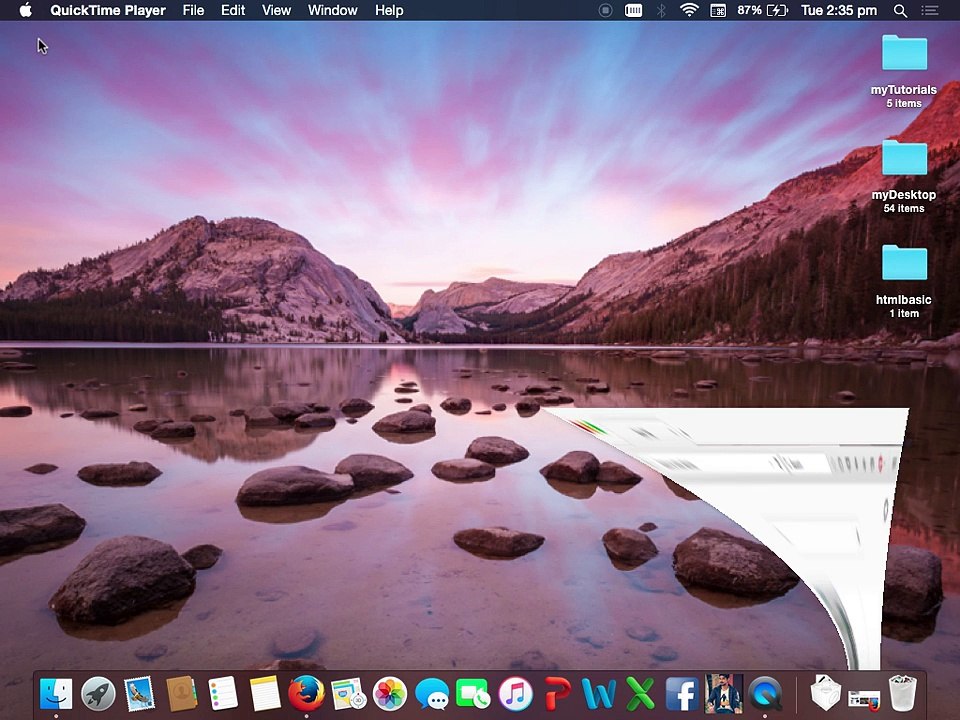Image resolution: width=960 pixels, height=720 pixels.
Task: Open the Apple menu
Action: tap(25, 10)
